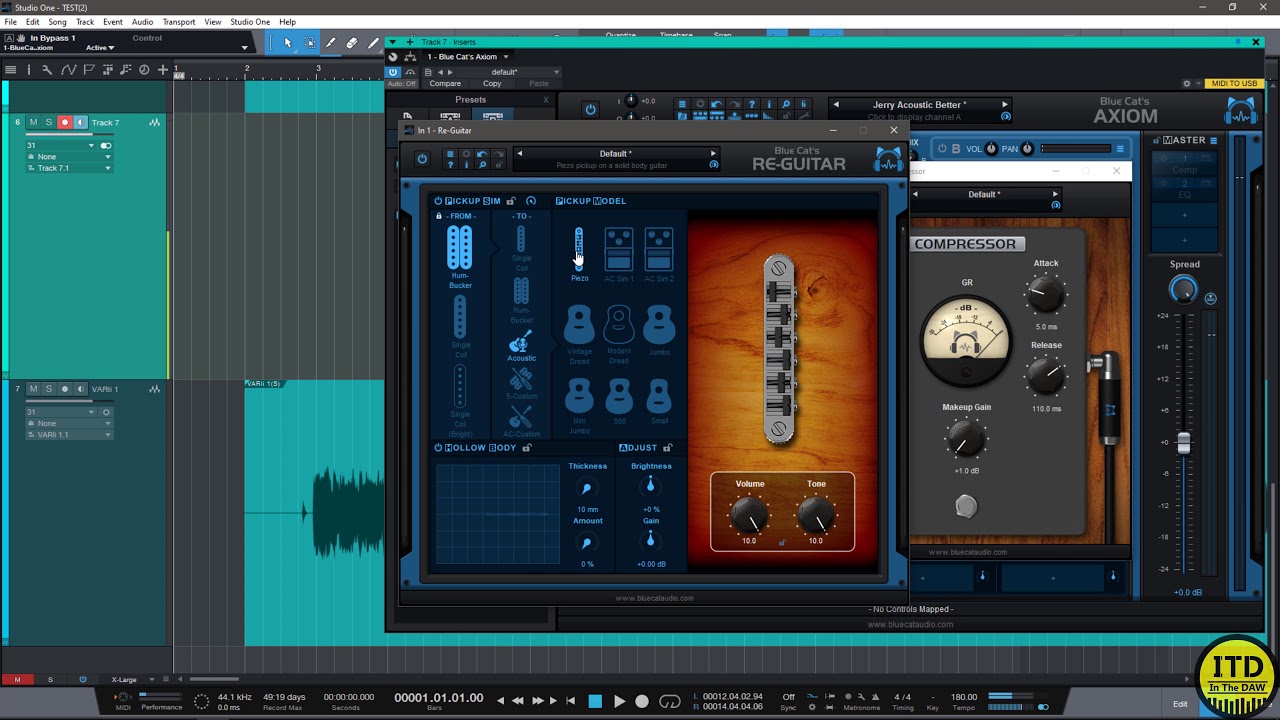The width and height of the screenshot is (1280, 720).
Task: Open the Audio menu
Action: coord(142,22)
